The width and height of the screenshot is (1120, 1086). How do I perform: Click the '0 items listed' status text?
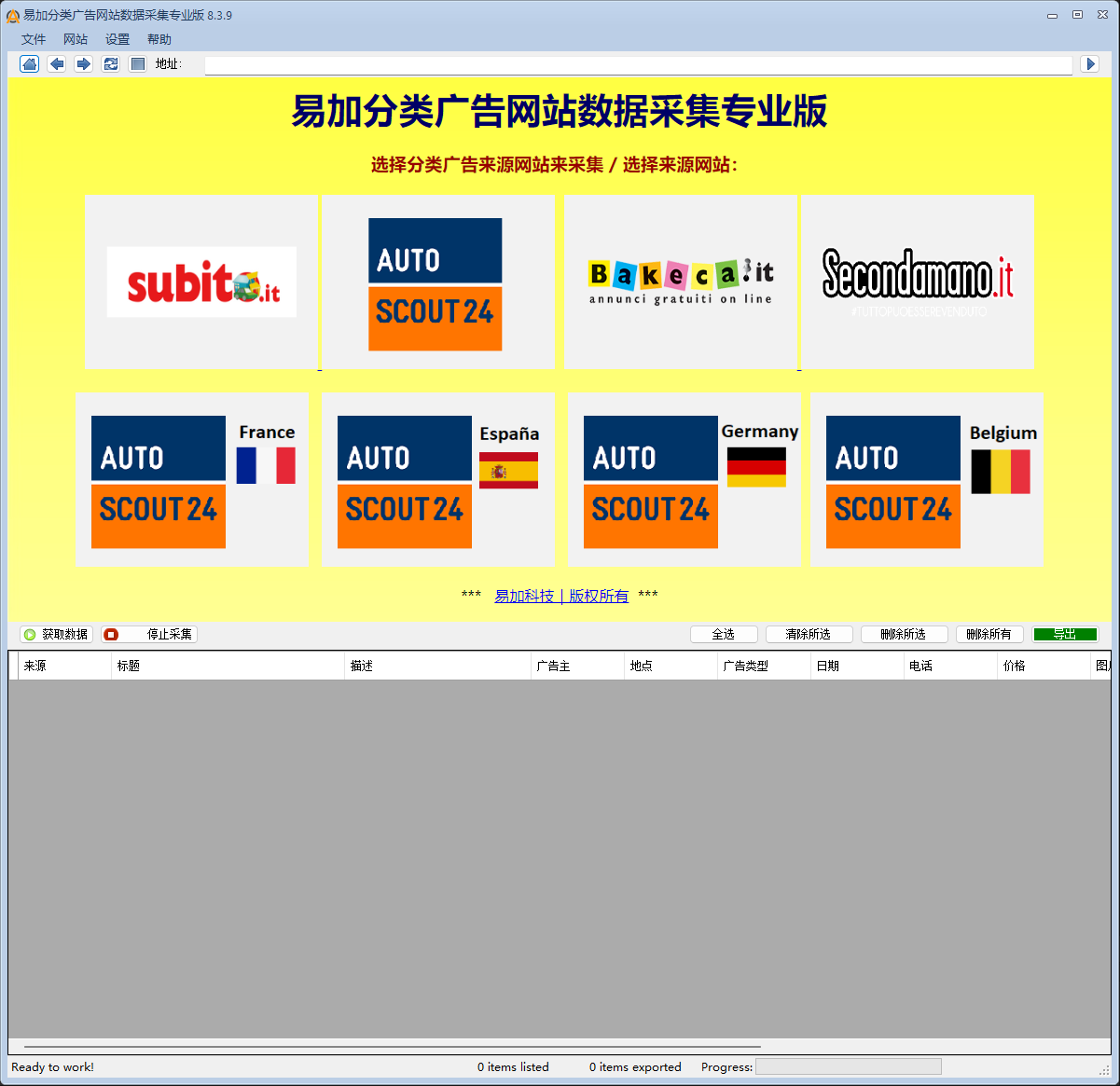point(513,1067)
